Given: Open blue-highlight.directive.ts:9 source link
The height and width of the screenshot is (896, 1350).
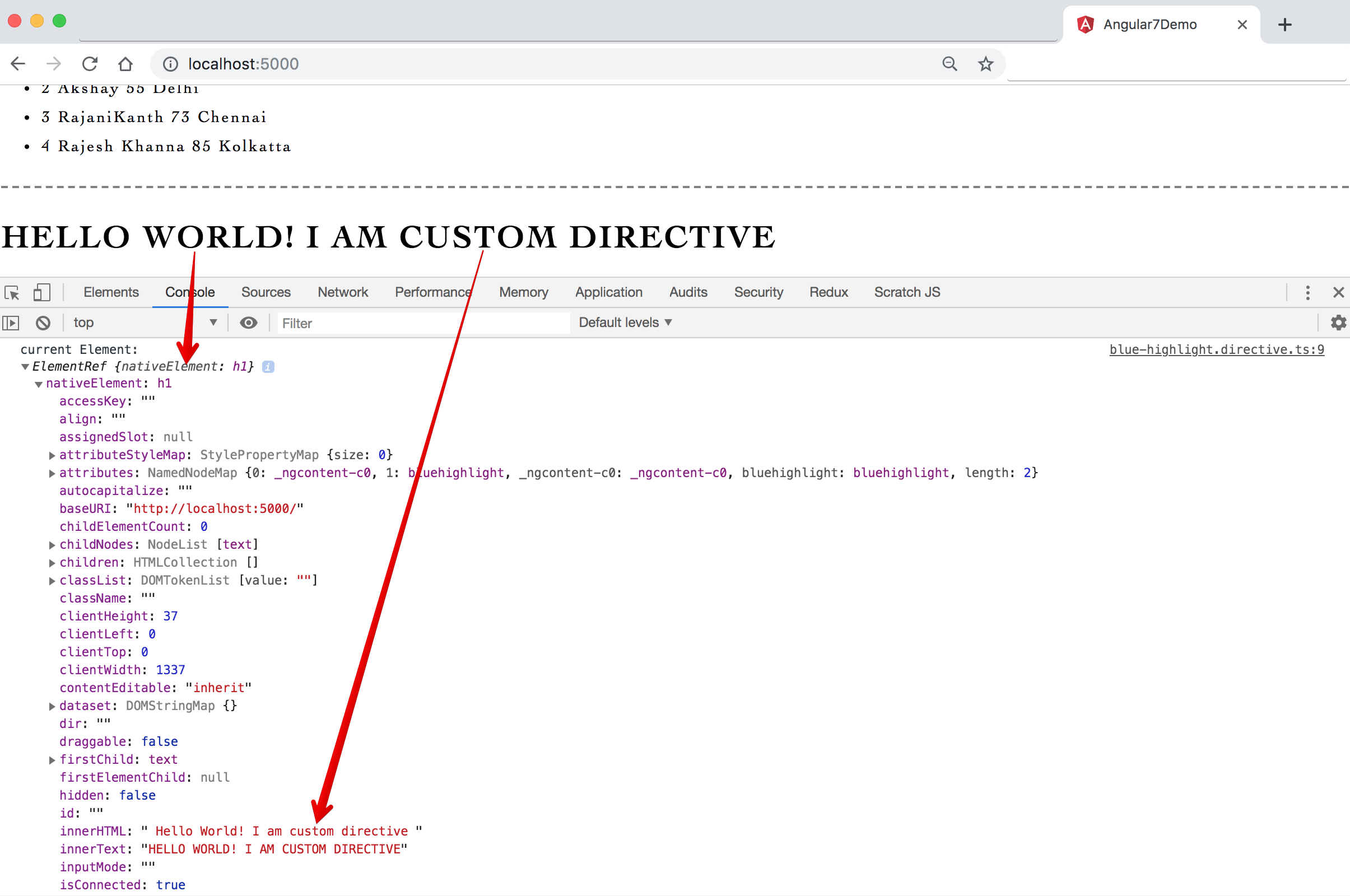Looking at the screenshot, I should [1216, 349].
